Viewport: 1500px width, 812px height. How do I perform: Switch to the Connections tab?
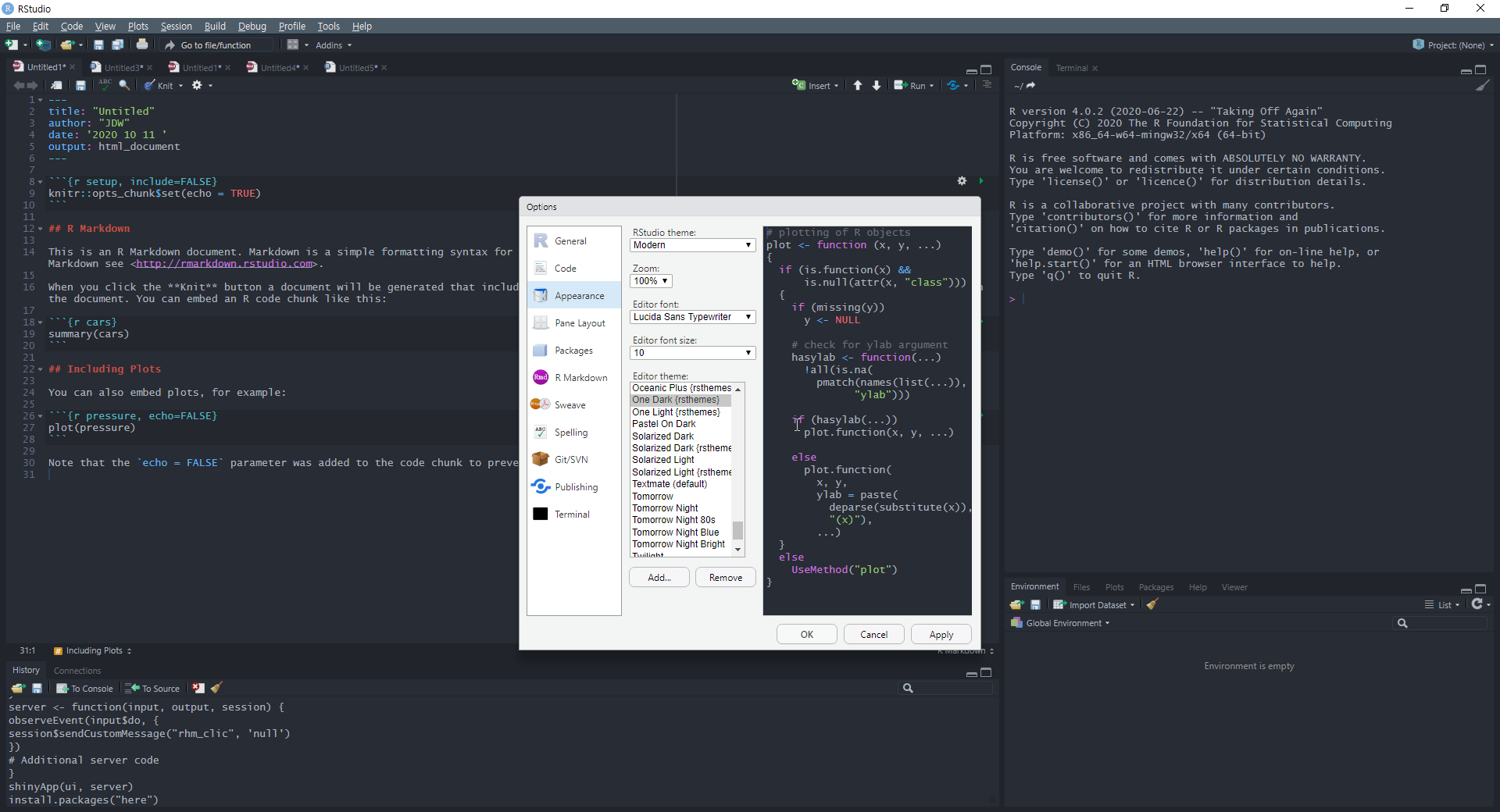tap(77, 671)
